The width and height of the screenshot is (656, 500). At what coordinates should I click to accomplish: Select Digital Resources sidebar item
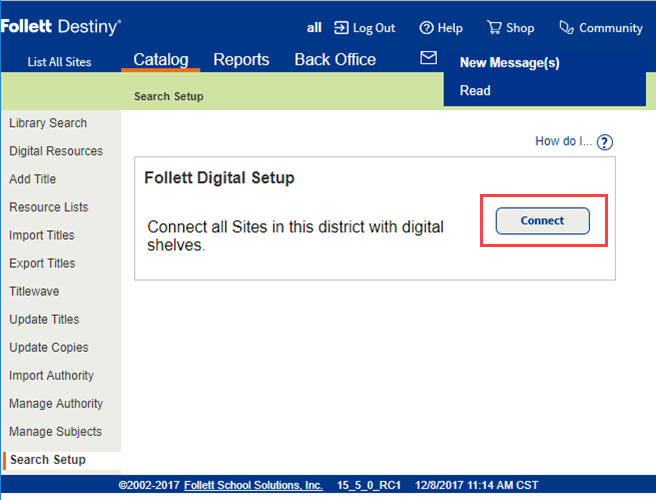(56, 151)
